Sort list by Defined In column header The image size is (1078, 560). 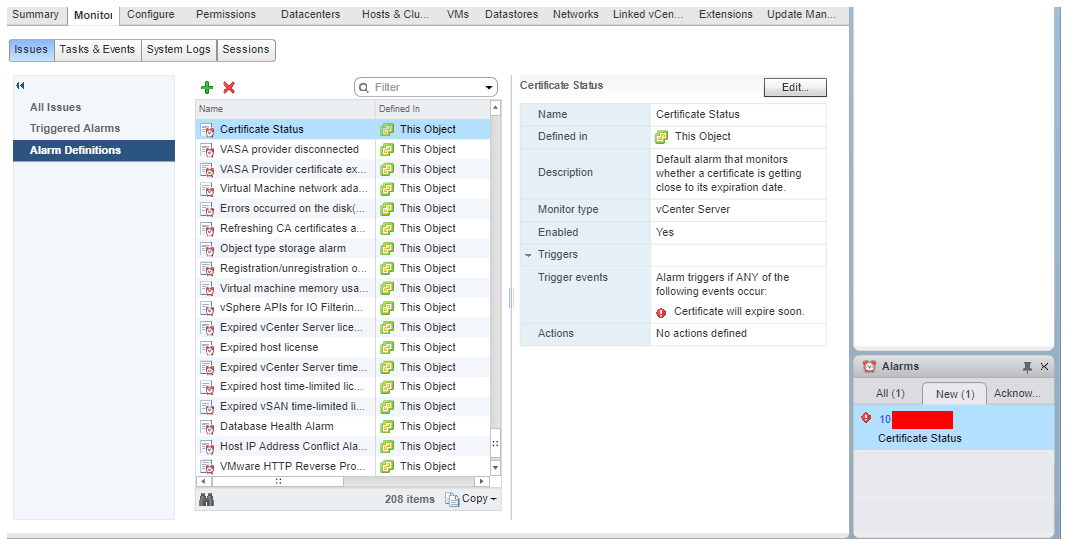click(x=432, y=109)
